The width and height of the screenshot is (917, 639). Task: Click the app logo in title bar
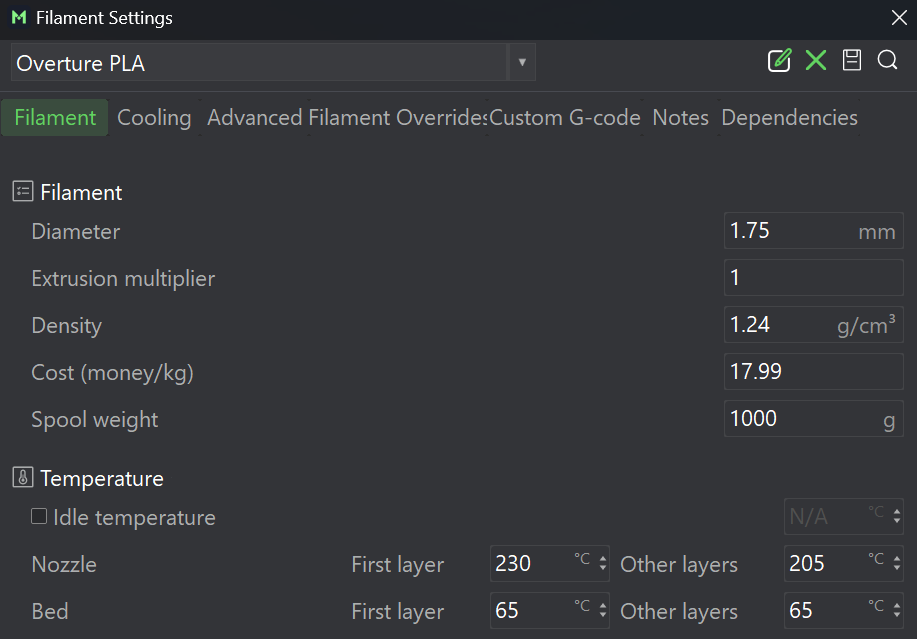click(x=19, y=18)
